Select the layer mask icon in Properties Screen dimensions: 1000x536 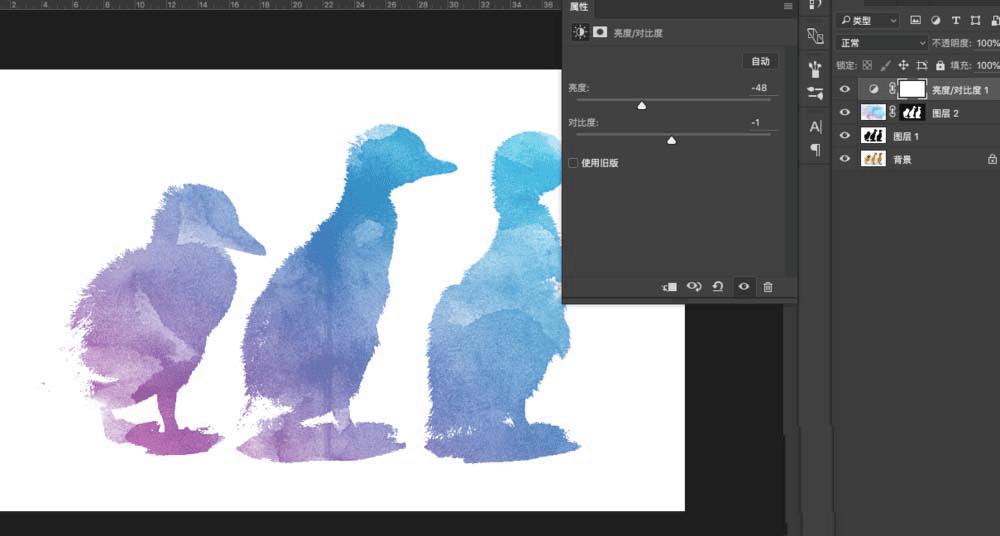point(600,32)
